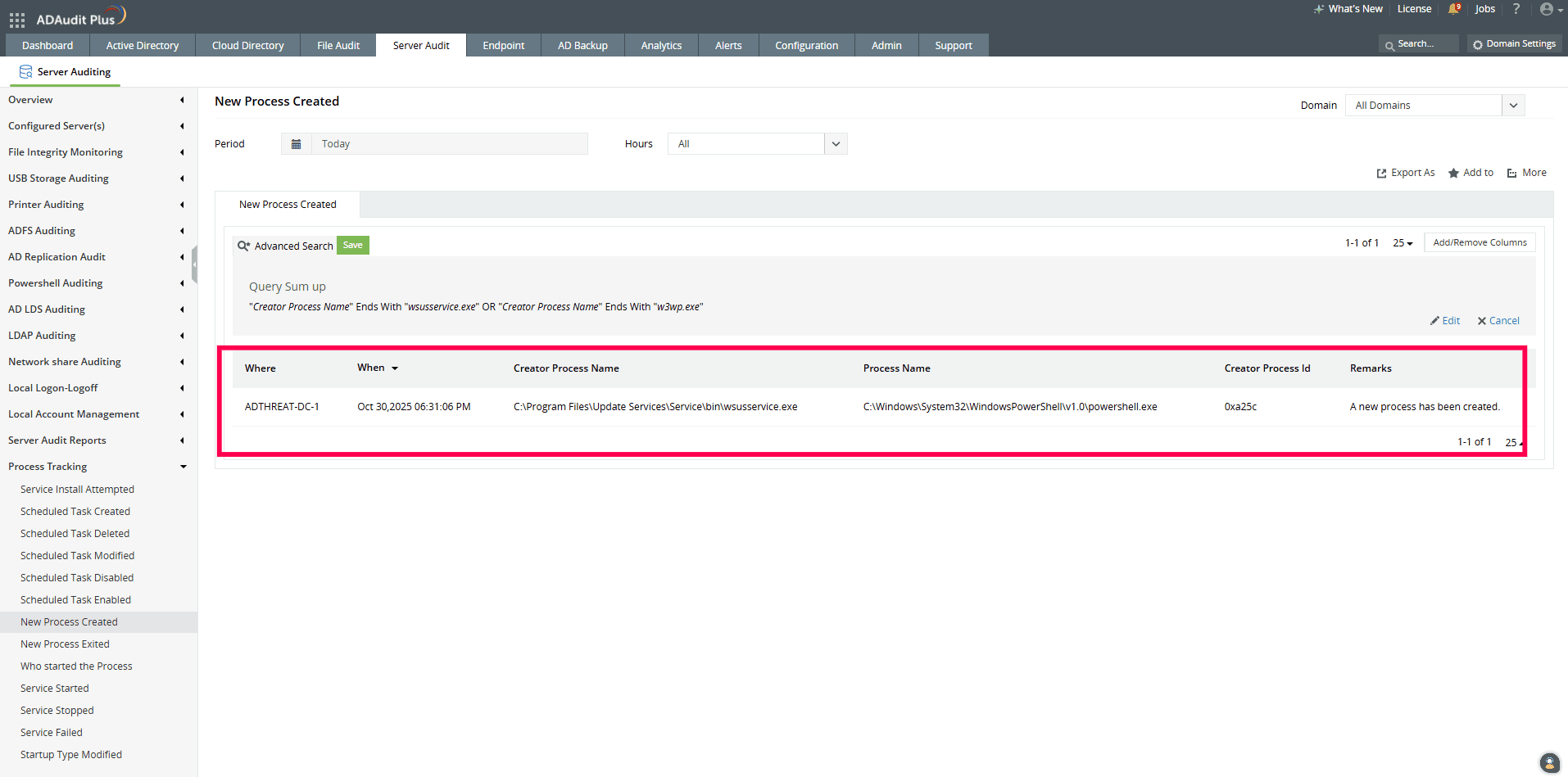The width and height of the screenshot is (1568, 777).
Task: Open the user account profile icon
Action: click(1547, 9)
